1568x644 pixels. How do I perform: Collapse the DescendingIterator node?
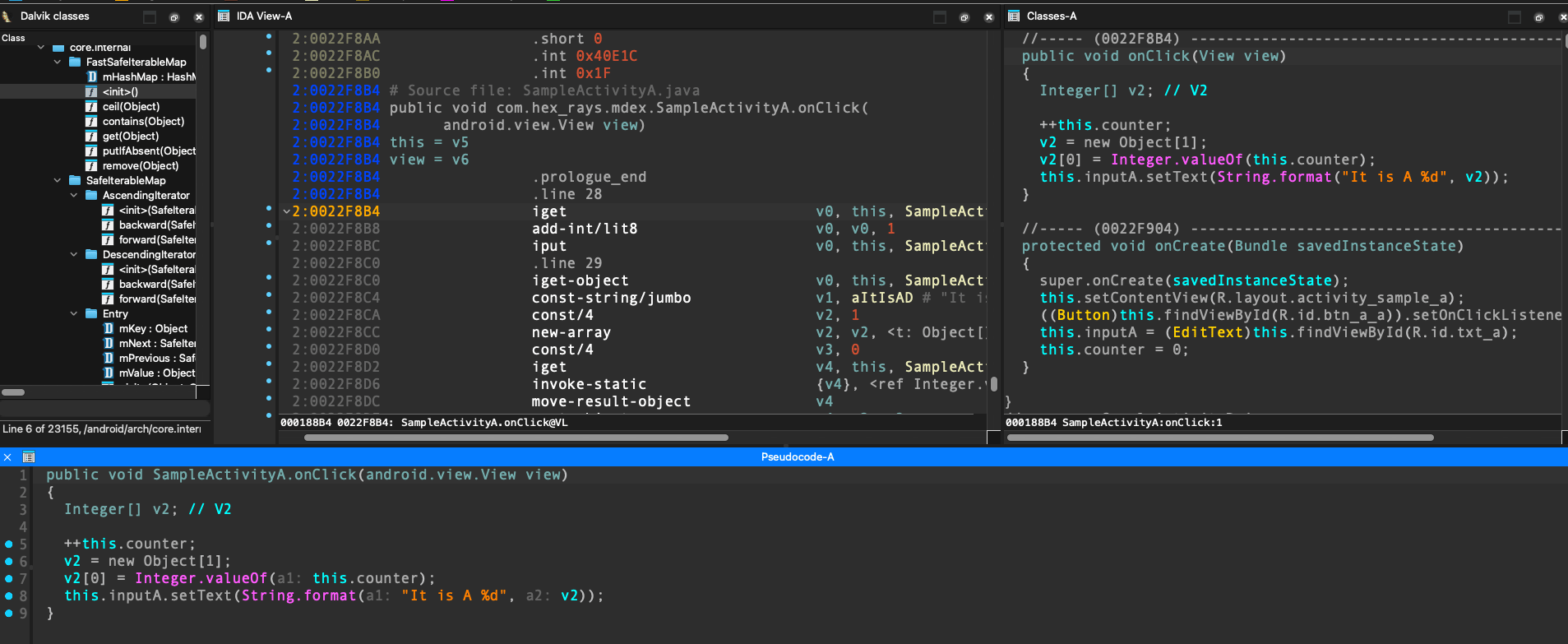click(74, 254)
